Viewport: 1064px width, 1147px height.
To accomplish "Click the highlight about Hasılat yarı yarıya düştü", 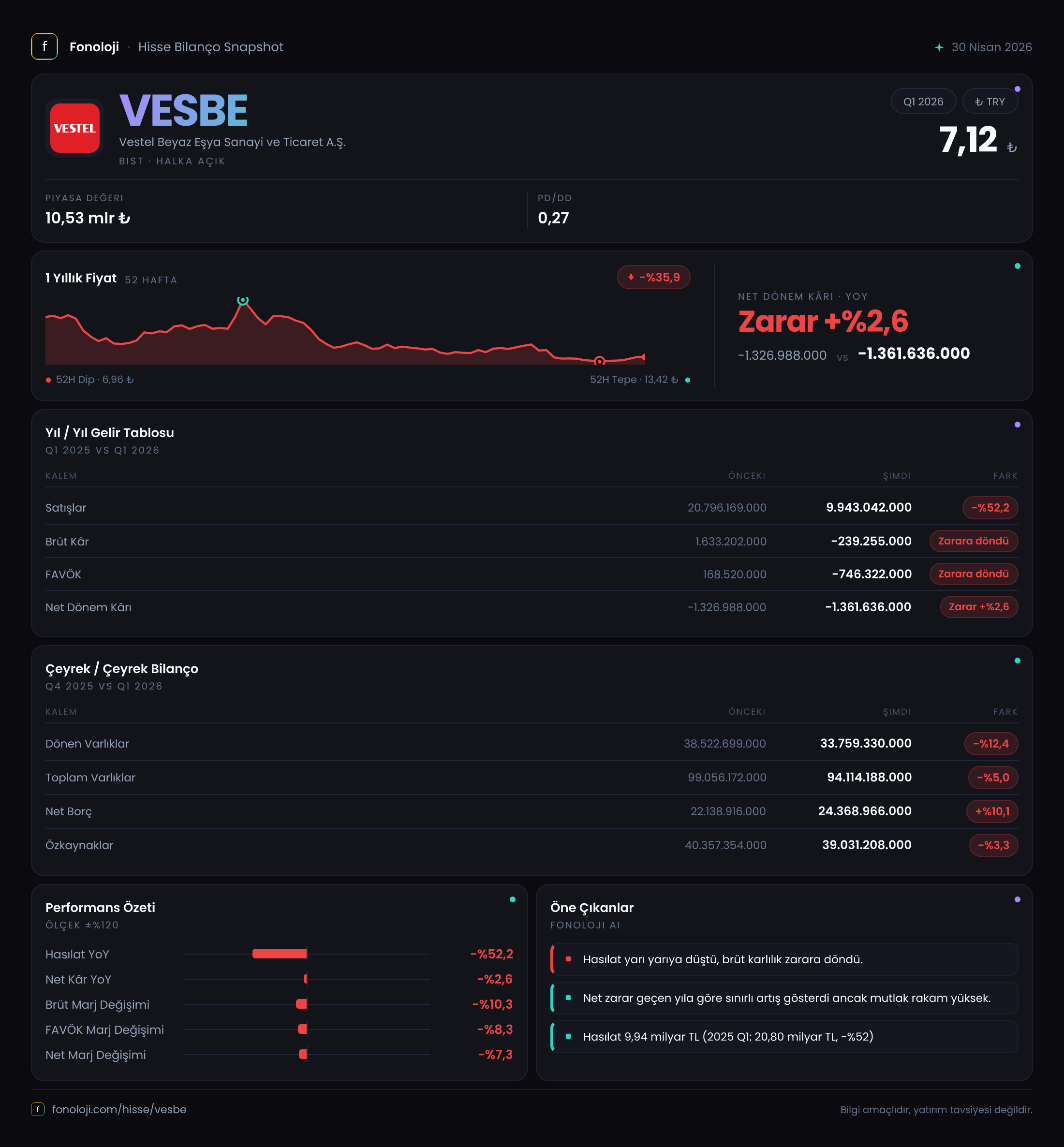I will pos(784,959).
